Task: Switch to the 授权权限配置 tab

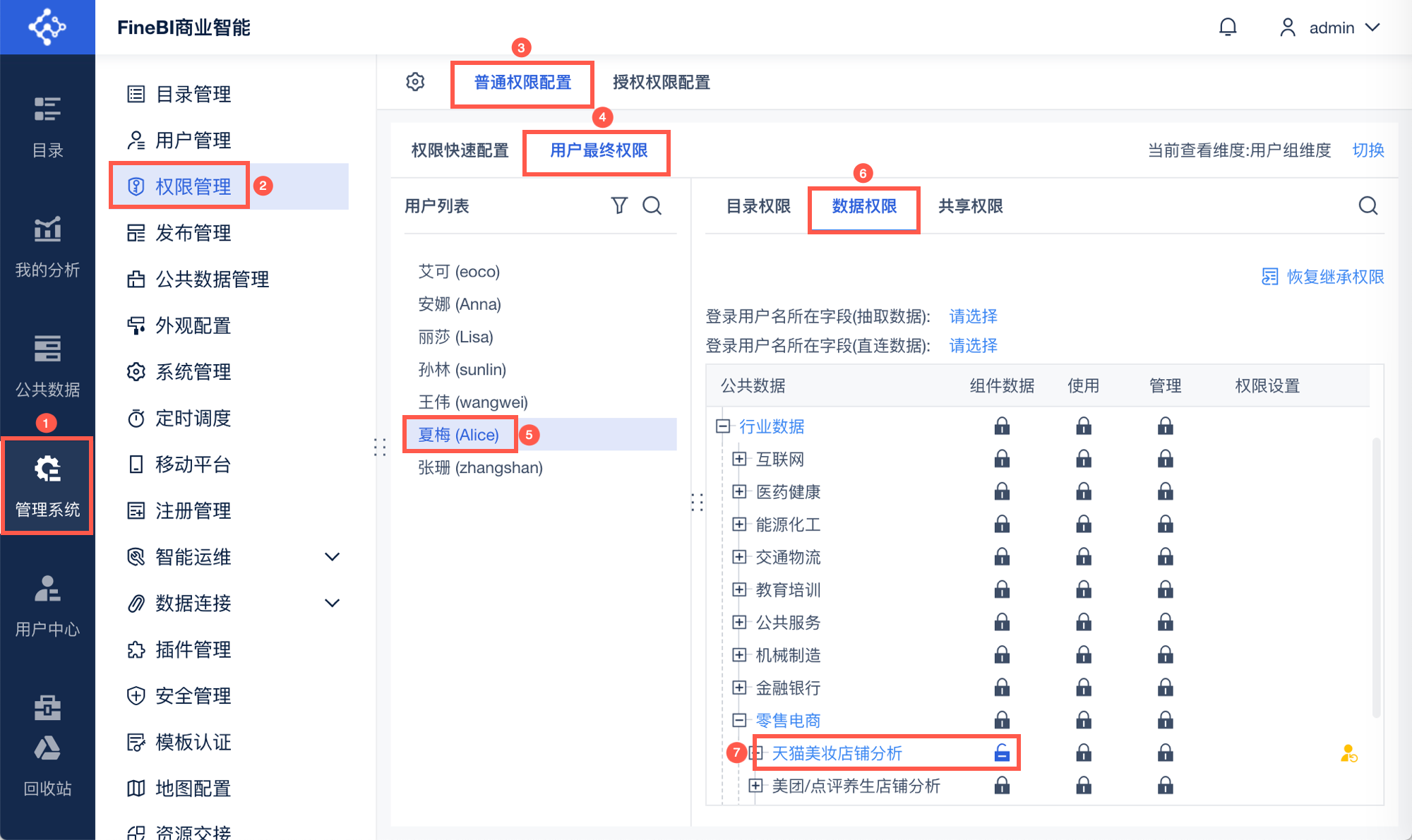Action: coord(661,83)
